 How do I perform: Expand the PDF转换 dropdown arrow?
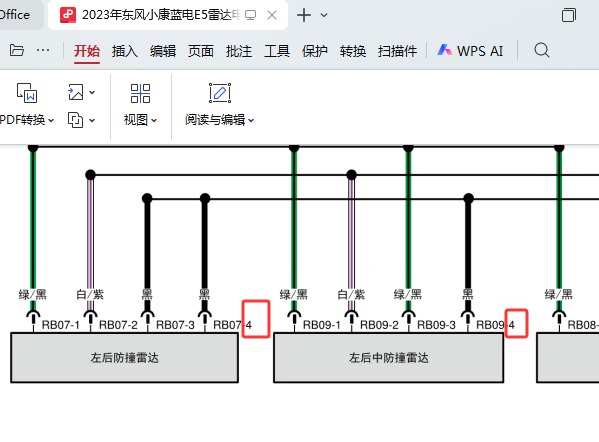[51, 120]
